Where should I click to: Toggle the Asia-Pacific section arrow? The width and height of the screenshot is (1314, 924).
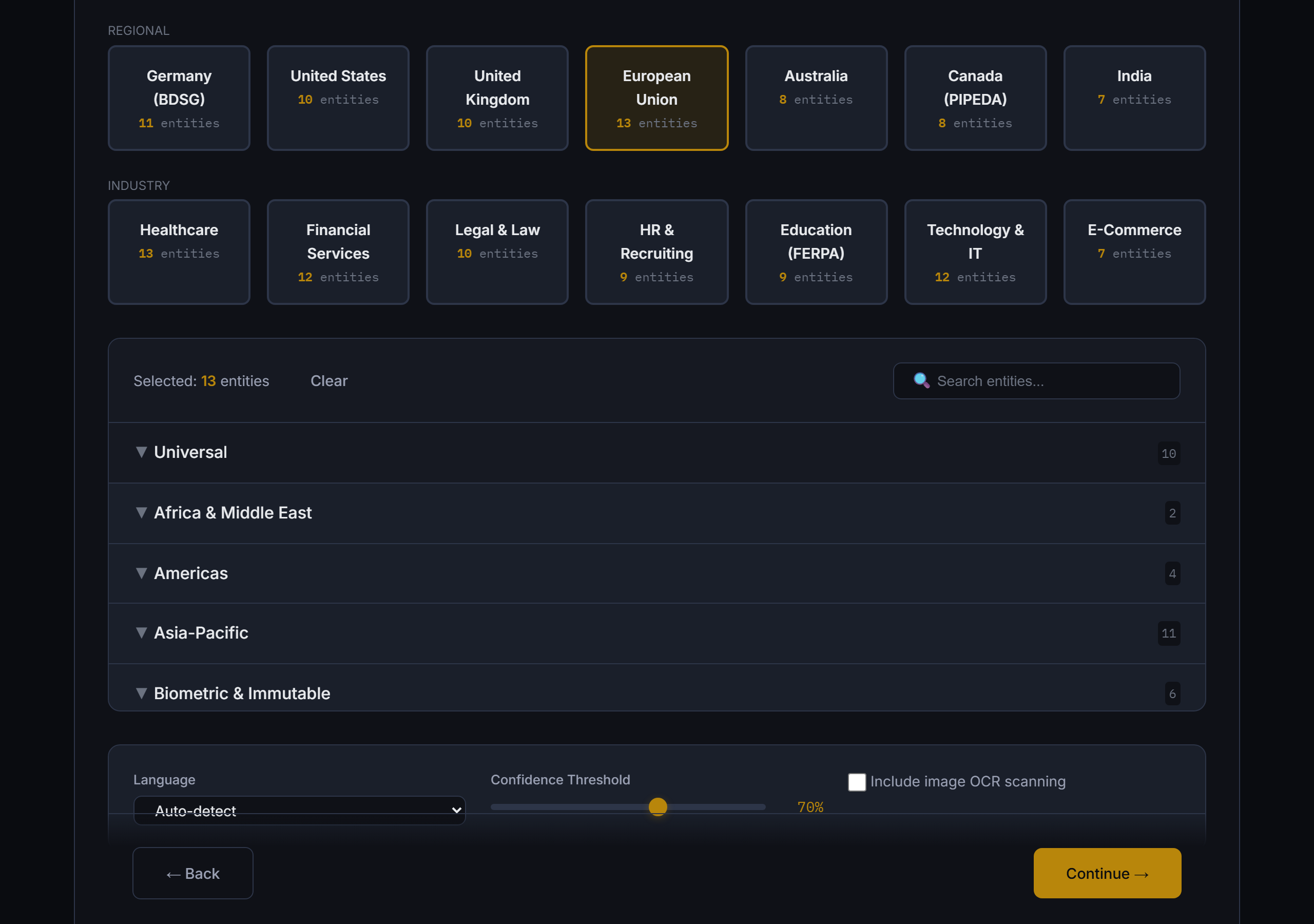[x=141, y=632]
